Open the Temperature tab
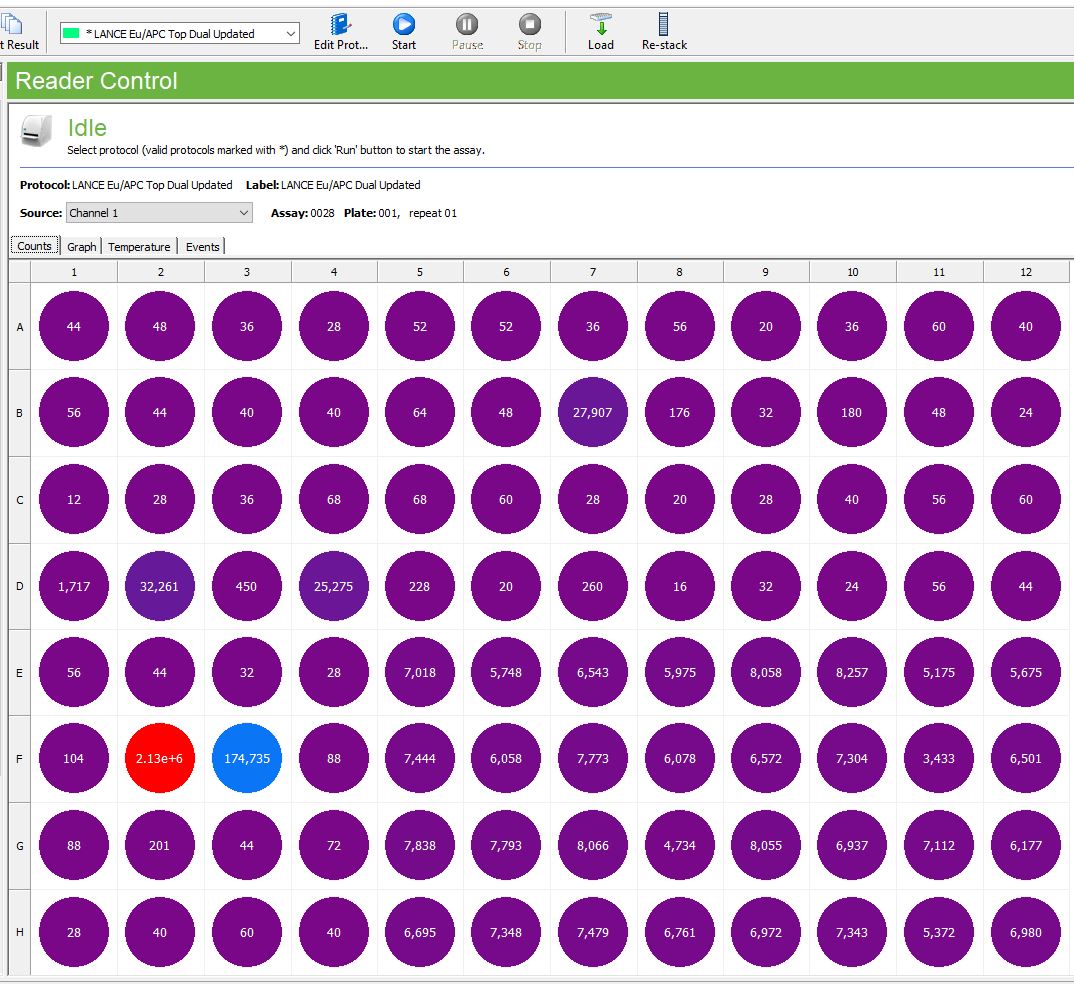Viewport: 1074px width, 984px height. pos(139,247)
